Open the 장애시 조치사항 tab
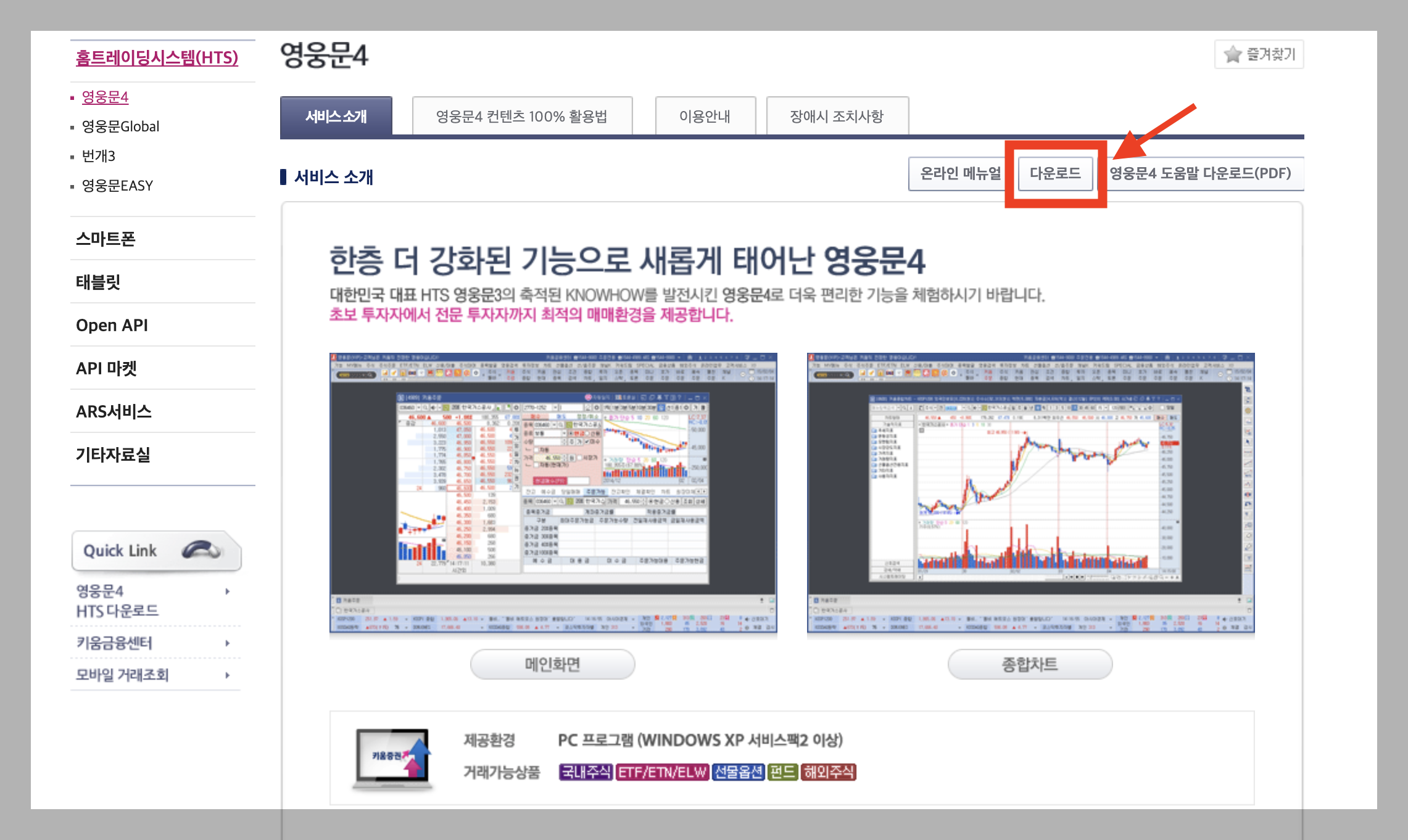Screen dimensions: 1408x840 click(837, 116)
